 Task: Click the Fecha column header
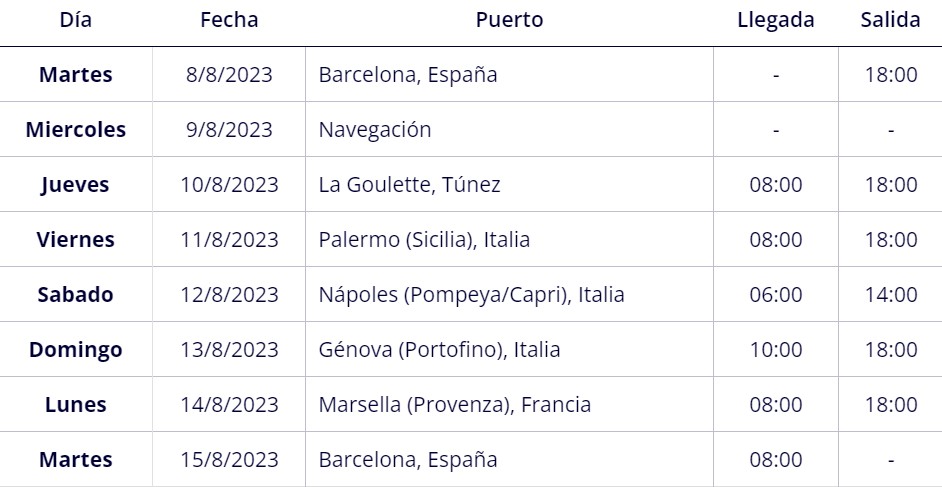click(x=229, y=20)
